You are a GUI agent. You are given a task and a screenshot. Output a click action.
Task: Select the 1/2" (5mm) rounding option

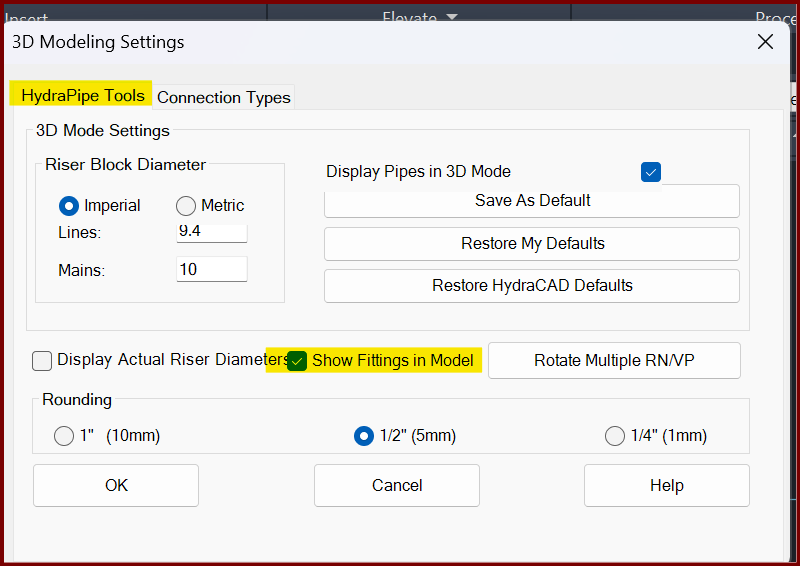tap(364, 436)
